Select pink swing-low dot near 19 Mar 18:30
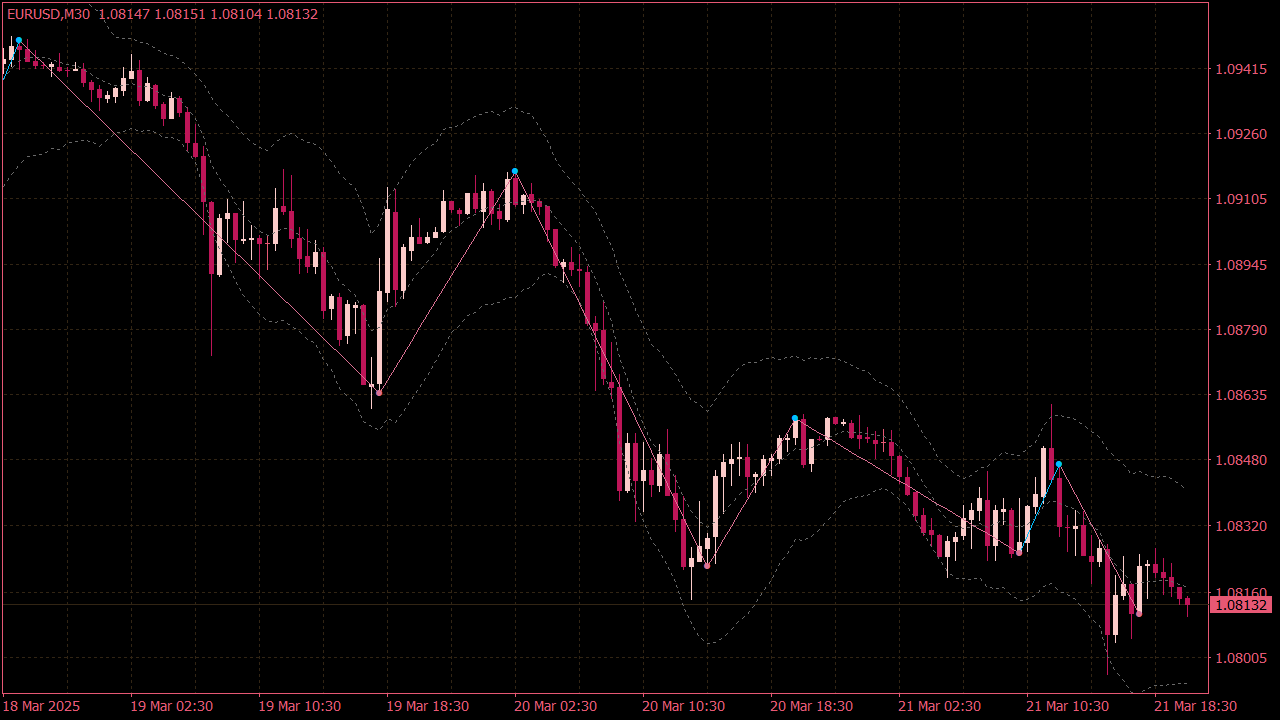 click(379, 392)
